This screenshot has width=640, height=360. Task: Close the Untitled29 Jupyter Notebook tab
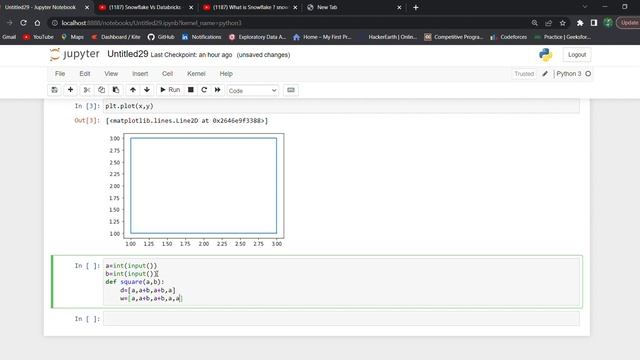(x=87, y=7)
